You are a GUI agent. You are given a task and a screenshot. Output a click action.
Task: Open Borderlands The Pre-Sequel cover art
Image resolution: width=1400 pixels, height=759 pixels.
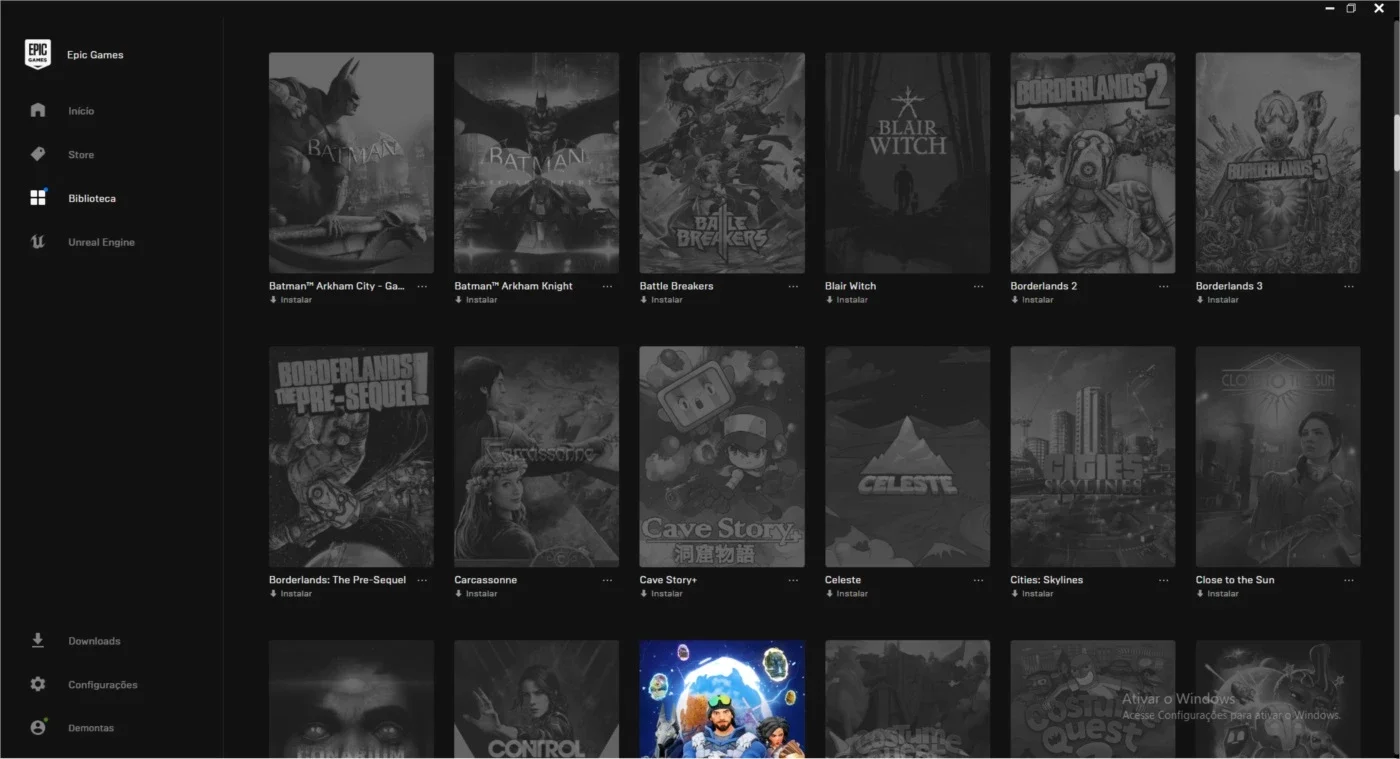coord(351,457)
